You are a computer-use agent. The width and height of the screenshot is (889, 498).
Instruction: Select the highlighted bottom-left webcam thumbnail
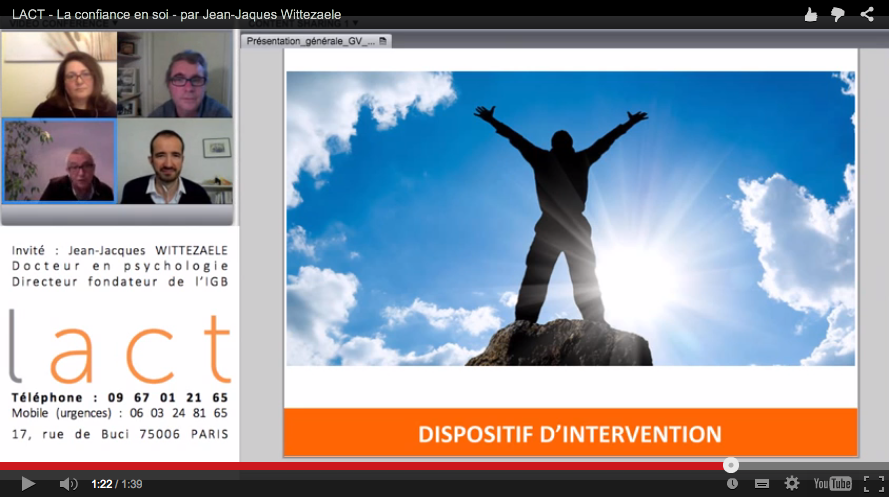(59, 162)
